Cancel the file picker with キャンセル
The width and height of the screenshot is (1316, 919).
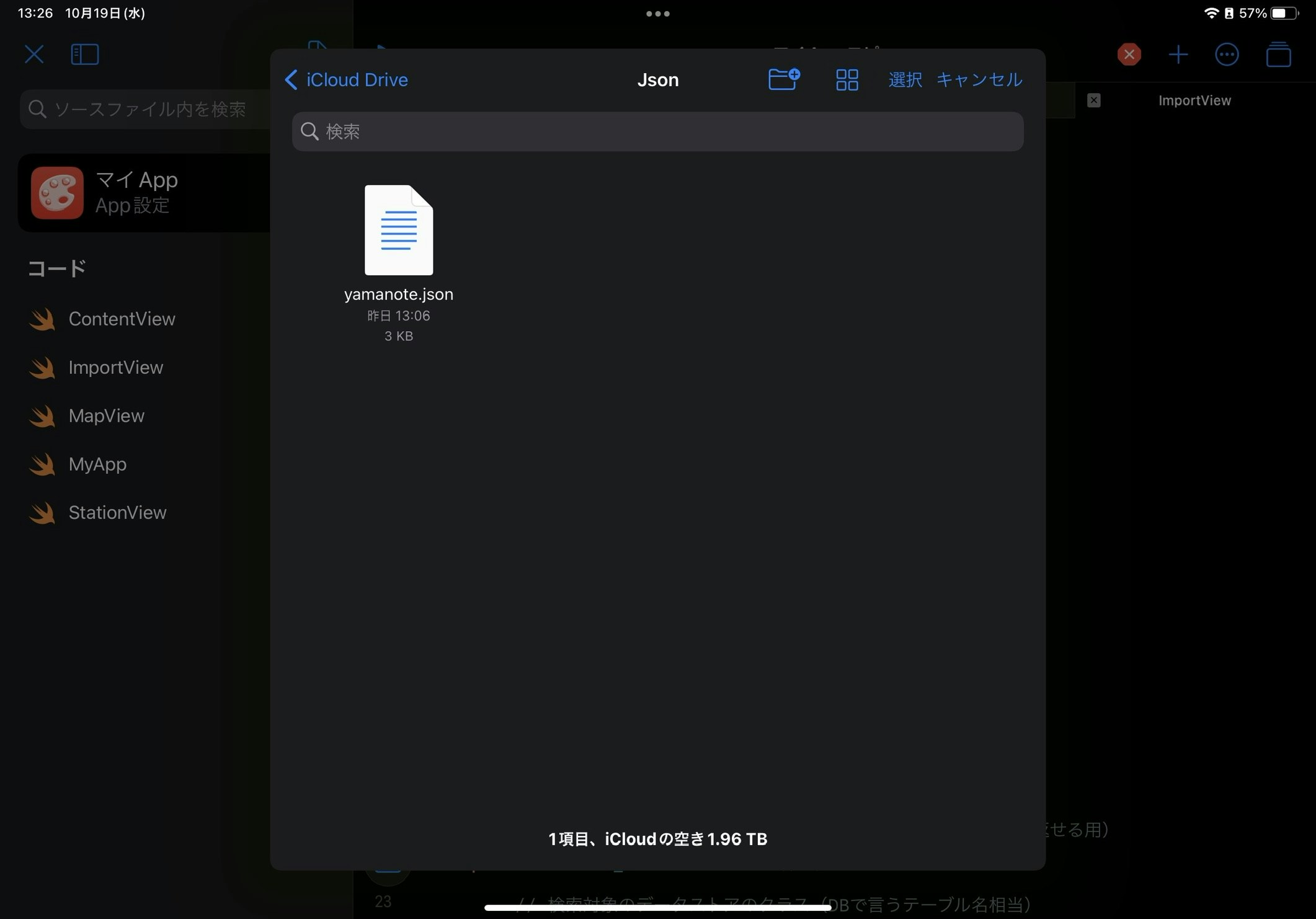(x=979, y=79)
